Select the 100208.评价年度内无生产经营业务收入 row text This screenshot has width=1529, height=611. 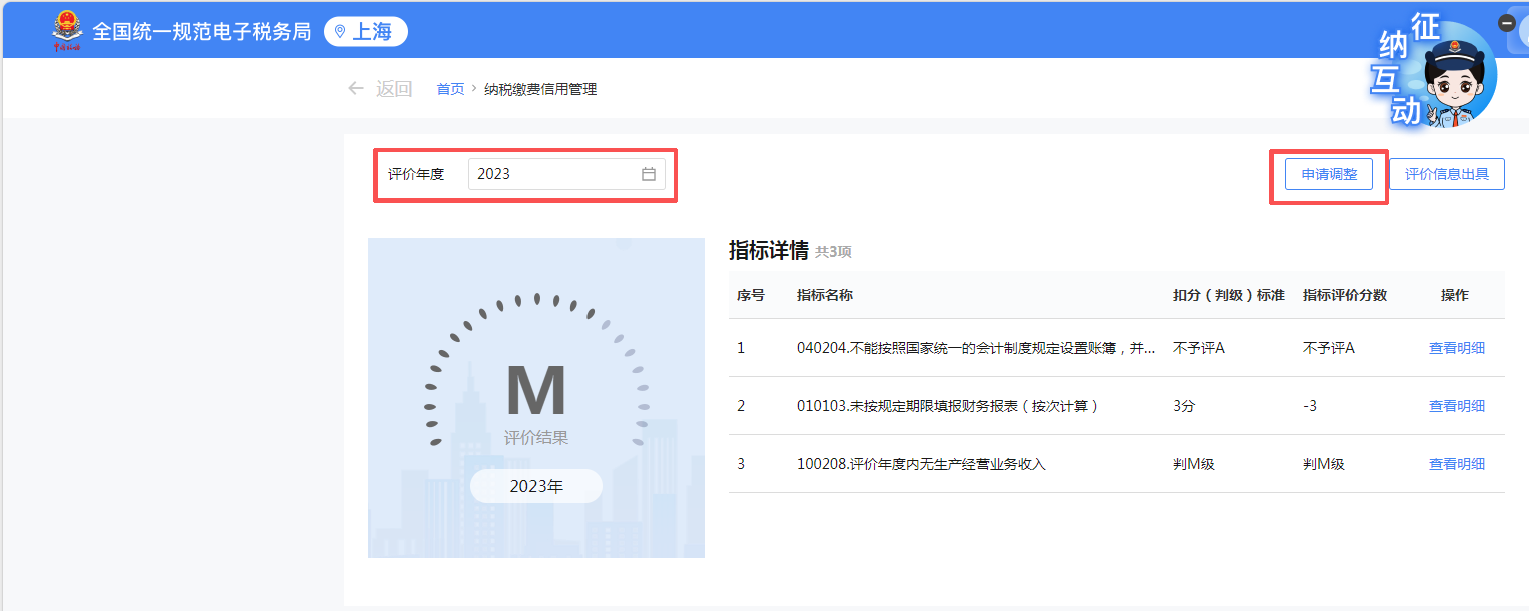[921, 464]
